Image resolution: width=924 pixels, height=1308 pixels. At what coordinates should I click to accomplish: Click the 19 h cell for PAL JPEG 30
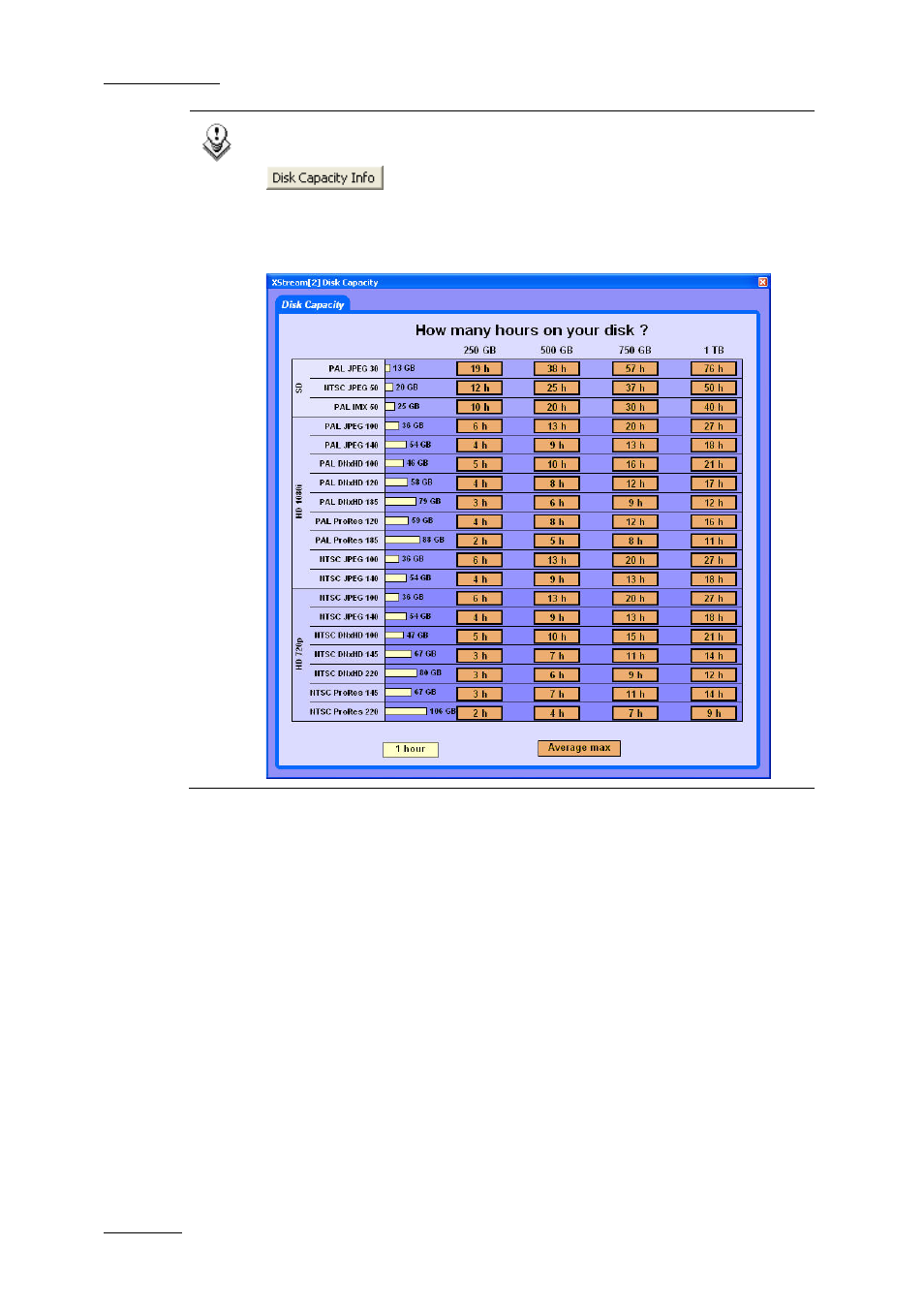click(479, 369)
